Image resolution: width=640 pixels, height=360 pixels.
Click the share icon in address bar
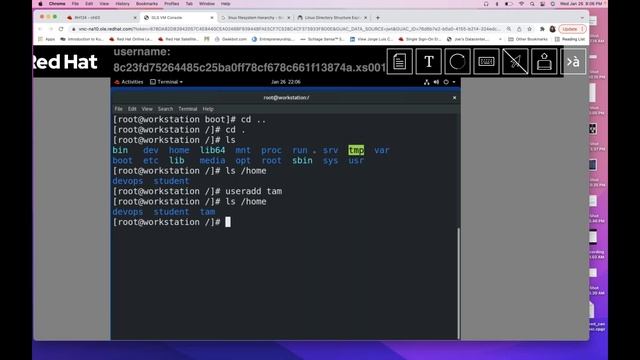pyautogui.click(x=519, y=29)
